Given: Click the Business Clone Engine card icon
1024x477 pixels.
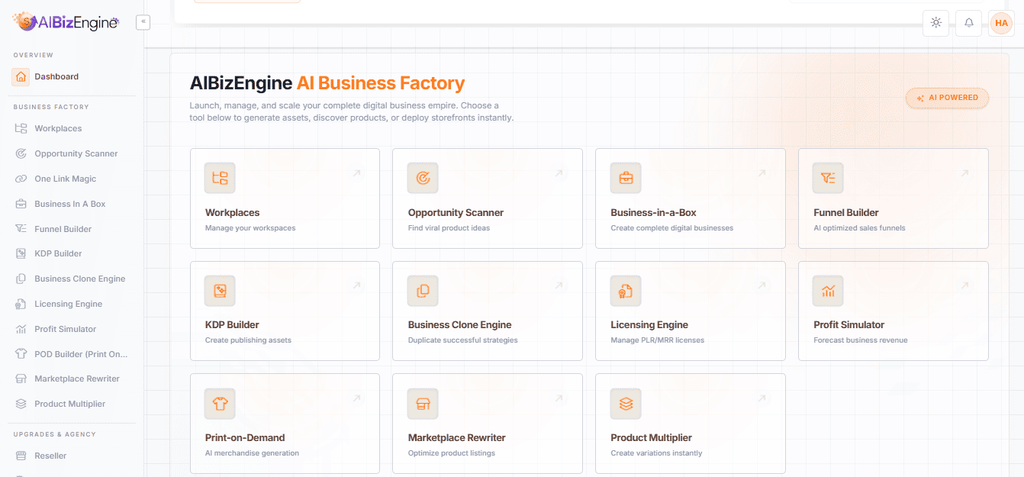Looking at the screenshot, I should pos(423,291).
